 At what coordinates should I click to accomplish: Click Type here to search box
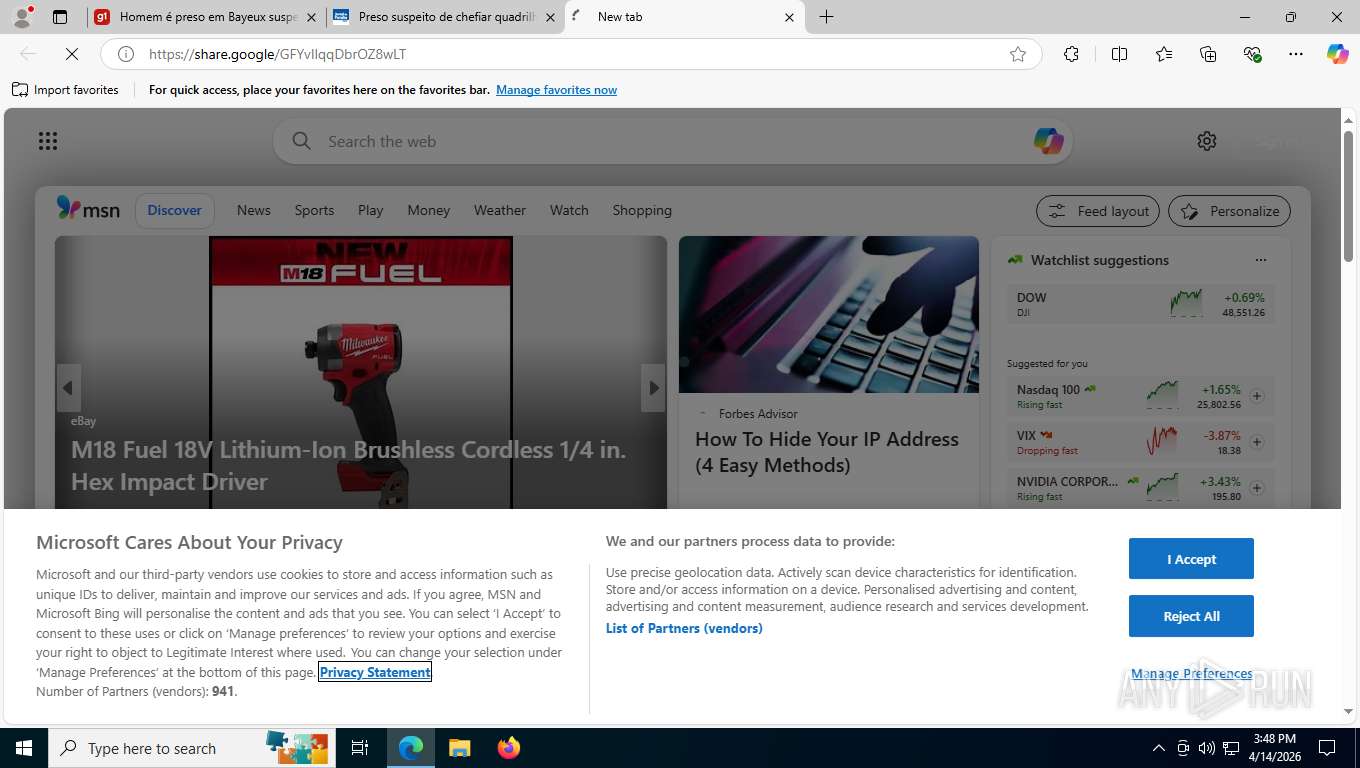(192, 748)
